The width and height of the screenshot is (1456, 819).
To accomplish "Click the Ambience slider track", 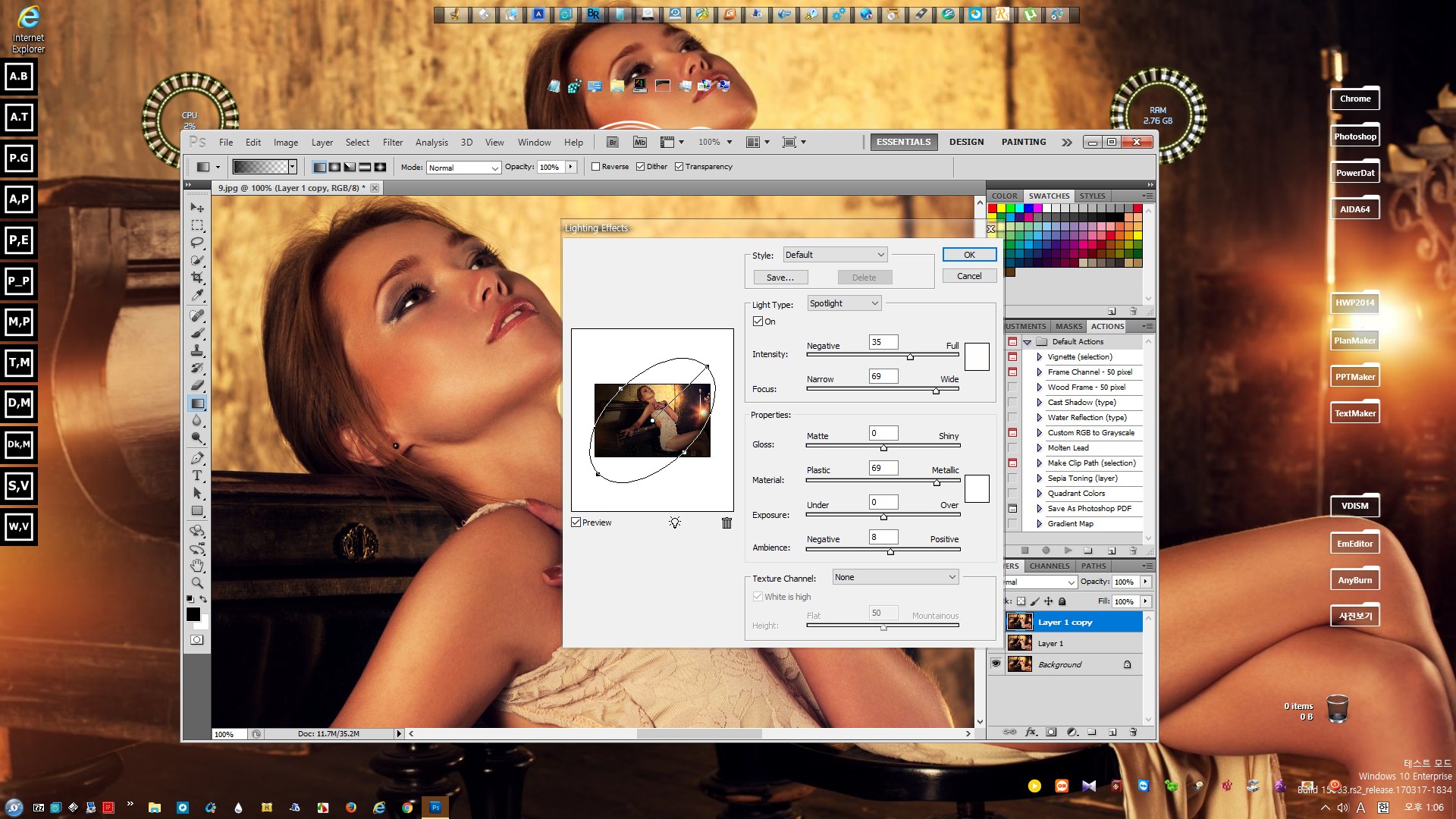I will coord(883,549).
